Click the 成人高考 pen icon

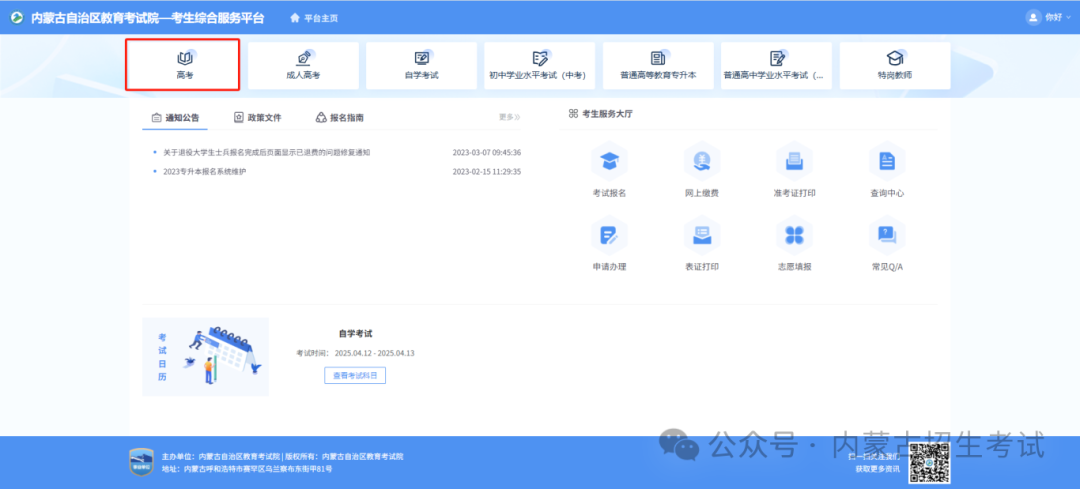click(x=303, y=58)
